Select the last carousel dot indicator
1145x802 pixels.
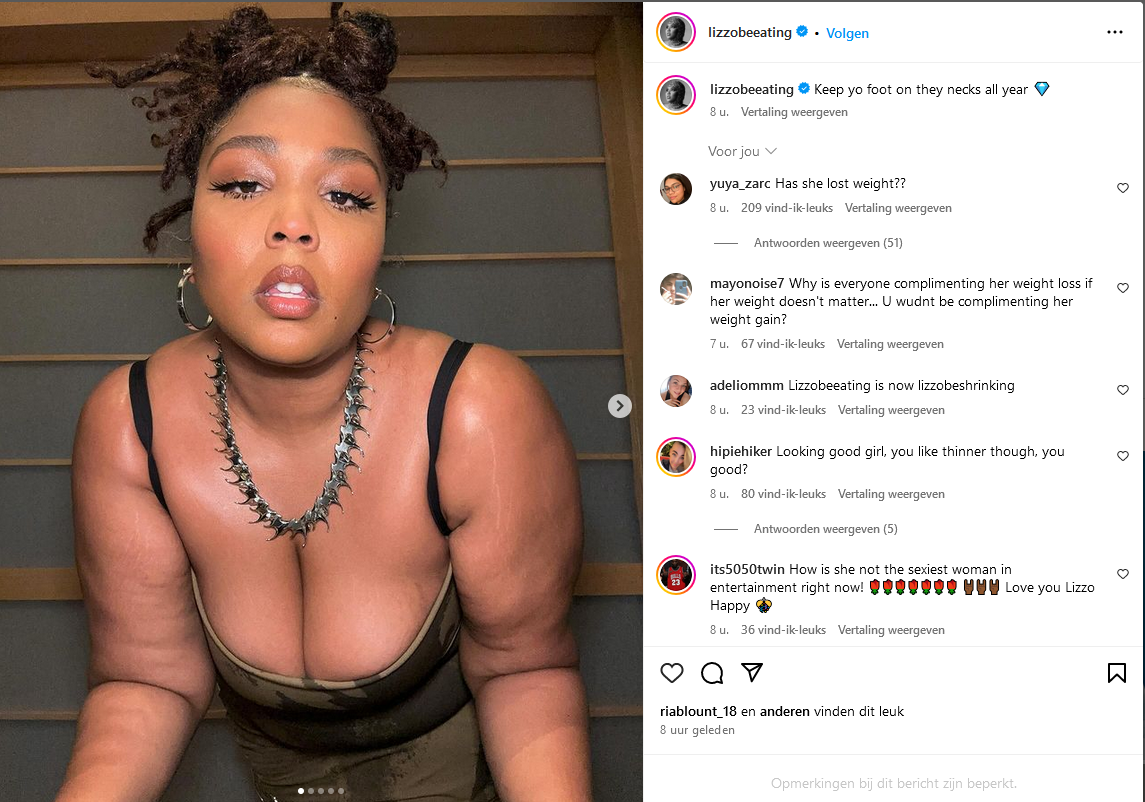(341, 791)
